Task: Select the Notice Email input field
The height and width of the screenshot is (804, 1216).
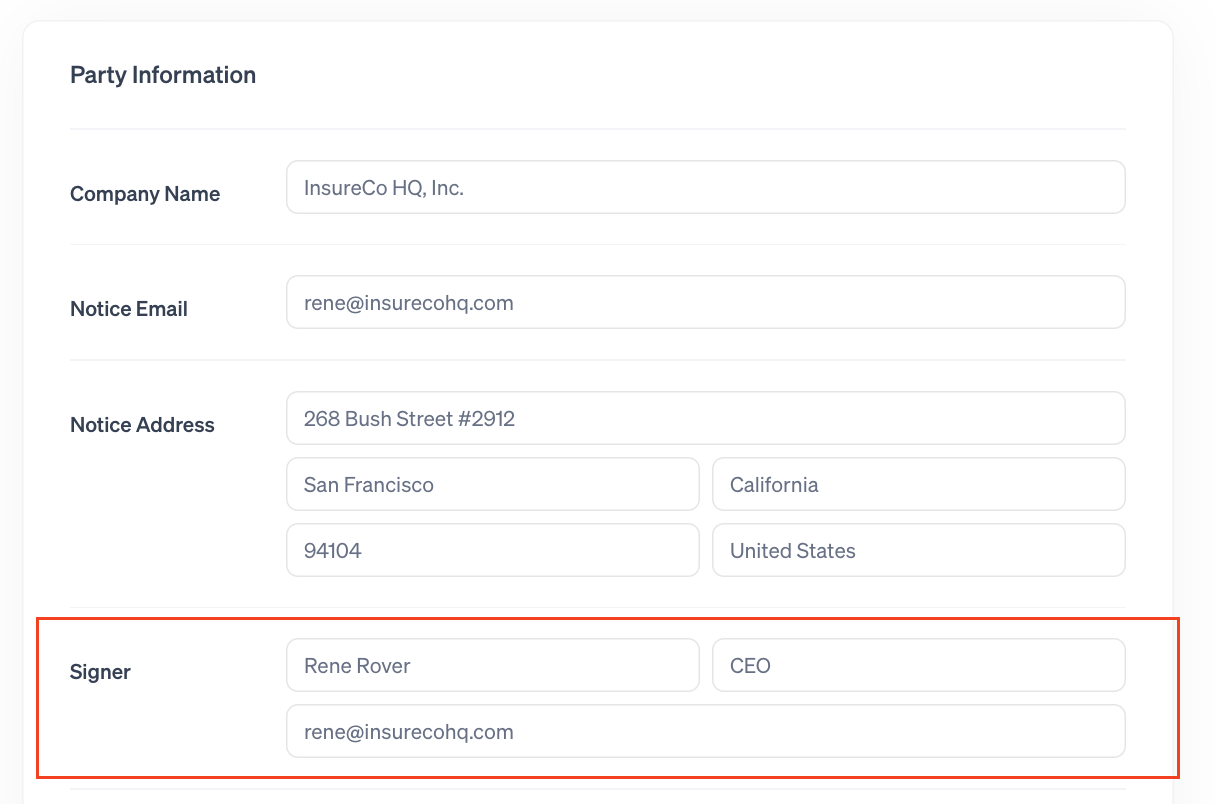Action: point(706,302)
